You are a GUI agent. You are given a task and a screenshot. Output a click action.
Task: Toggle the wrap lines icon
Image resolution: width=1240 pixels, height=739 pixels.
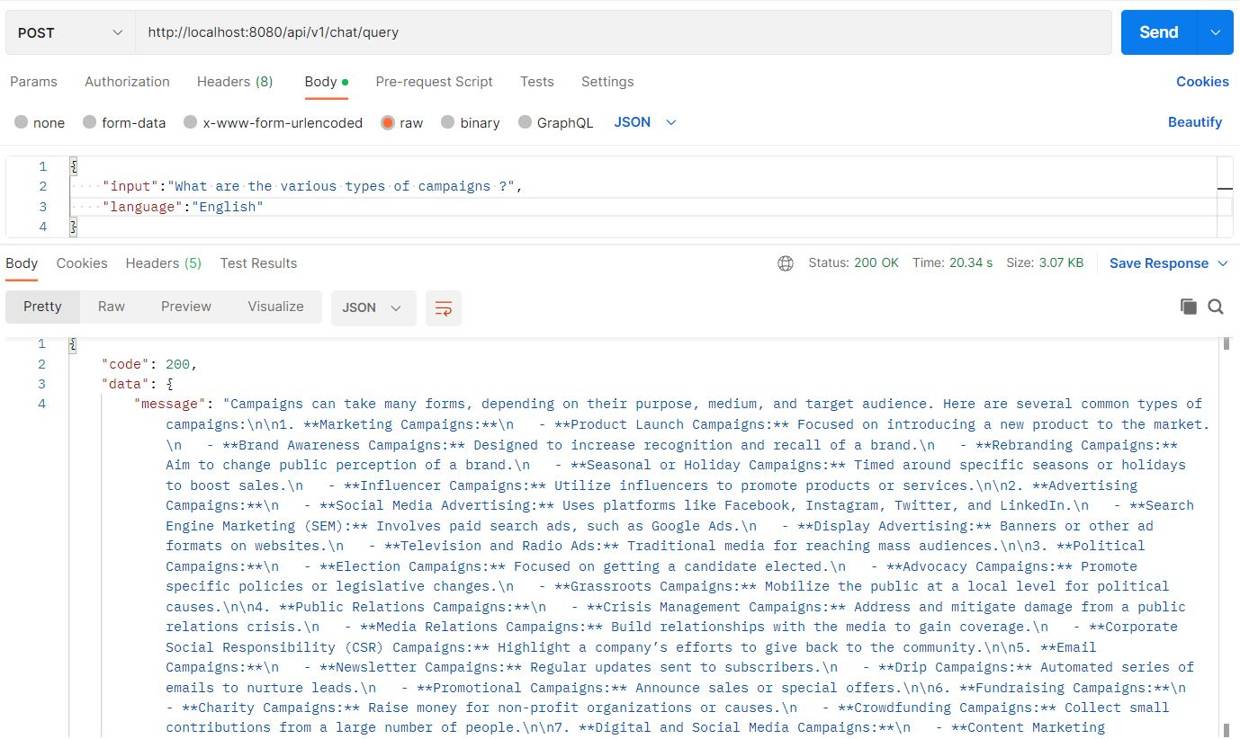(x=444, y=308)
